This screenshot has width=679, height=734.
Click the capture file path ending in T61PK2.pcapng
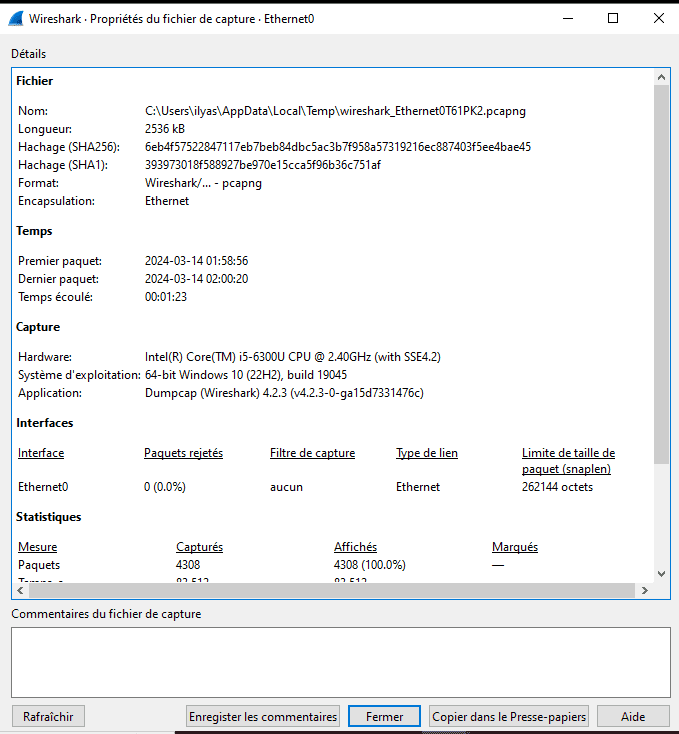tap(335, 111)
